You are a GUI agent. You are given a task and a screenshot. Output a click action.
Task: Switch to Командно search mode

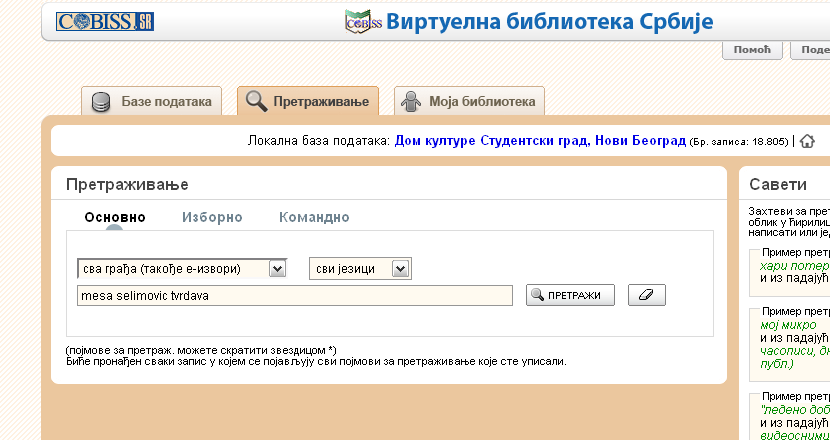click(314, 217)
